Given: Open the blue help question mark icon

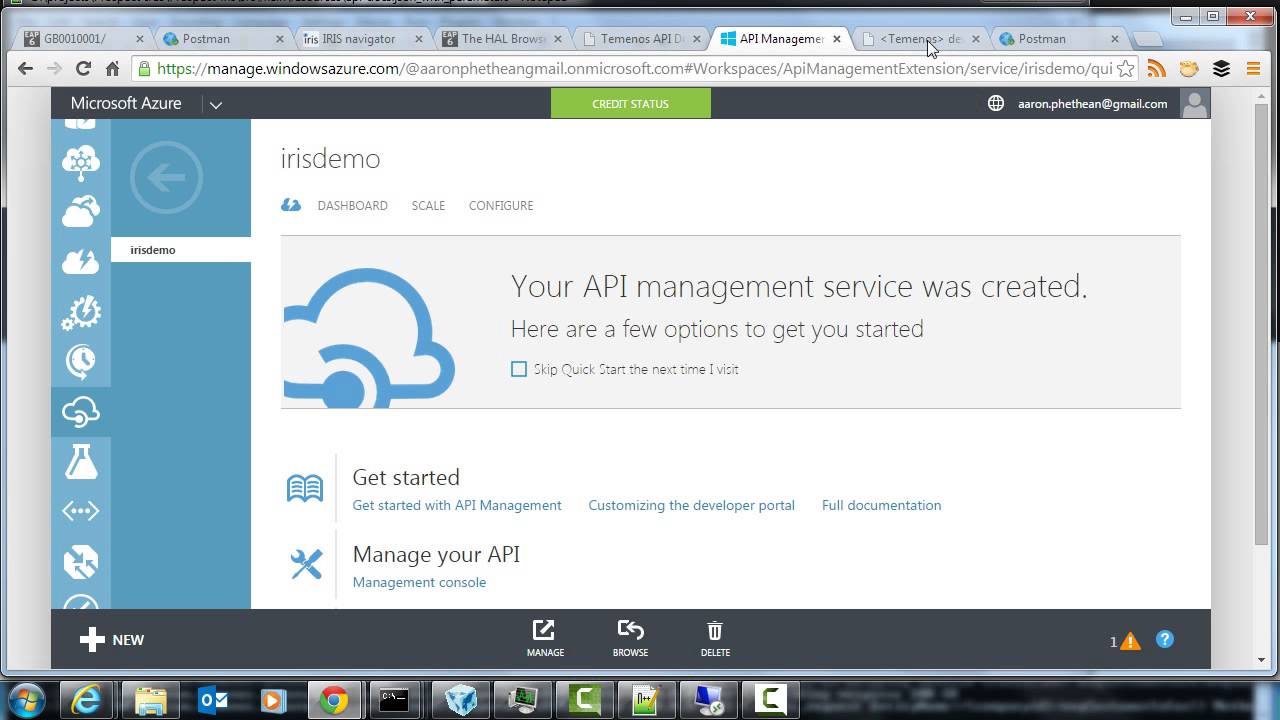Looking at the screenshot, I should (x=1165, y=640).
